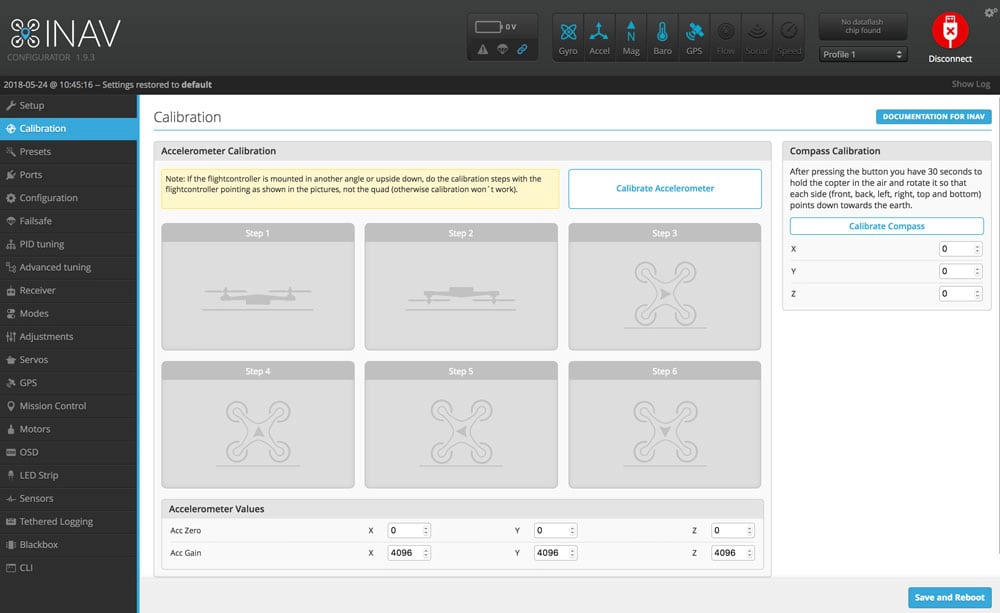Open the Profile 1 dropdown
This screenshot has height=613, width=1000.
pyautogui.click(x=862, y=54)
